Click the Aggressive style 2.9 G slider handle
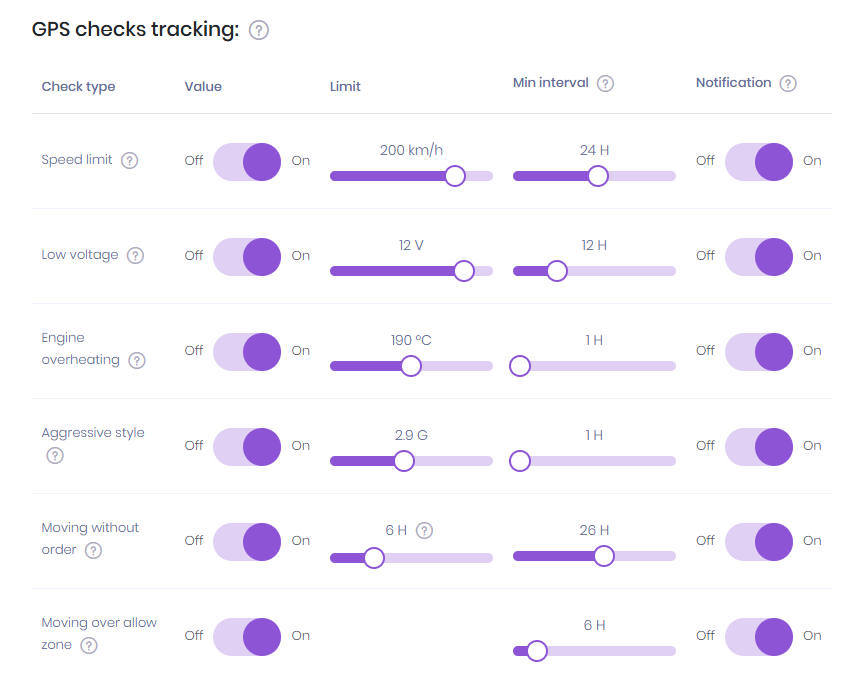This screenshot has height=686, width=862. 404,461
